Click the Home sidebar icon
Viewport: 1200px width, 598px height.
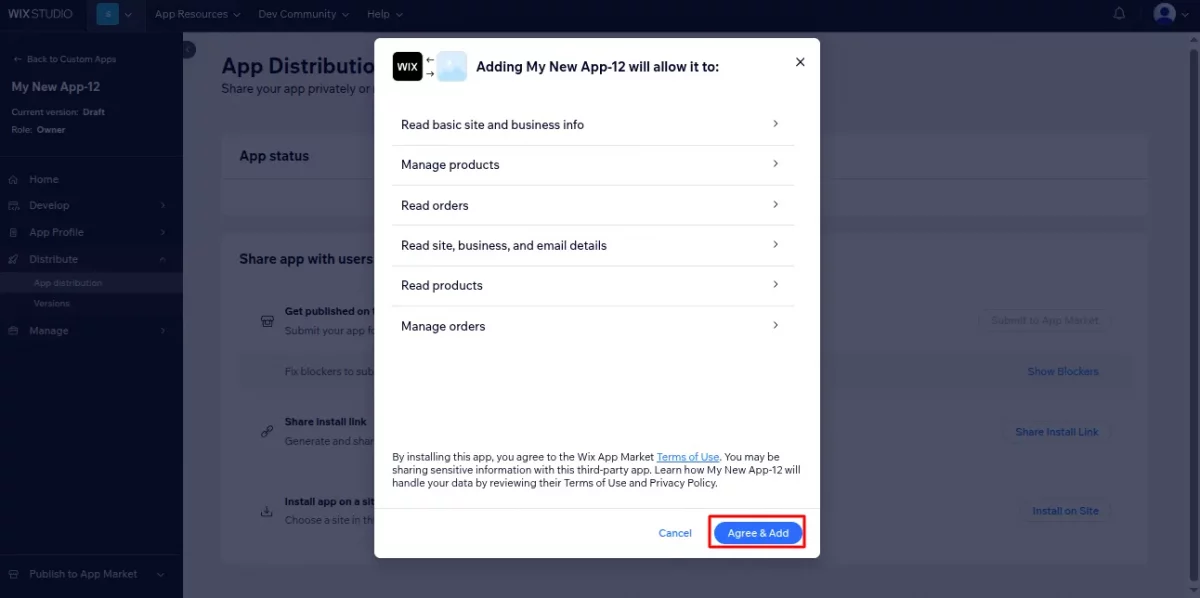coord(13,180)
